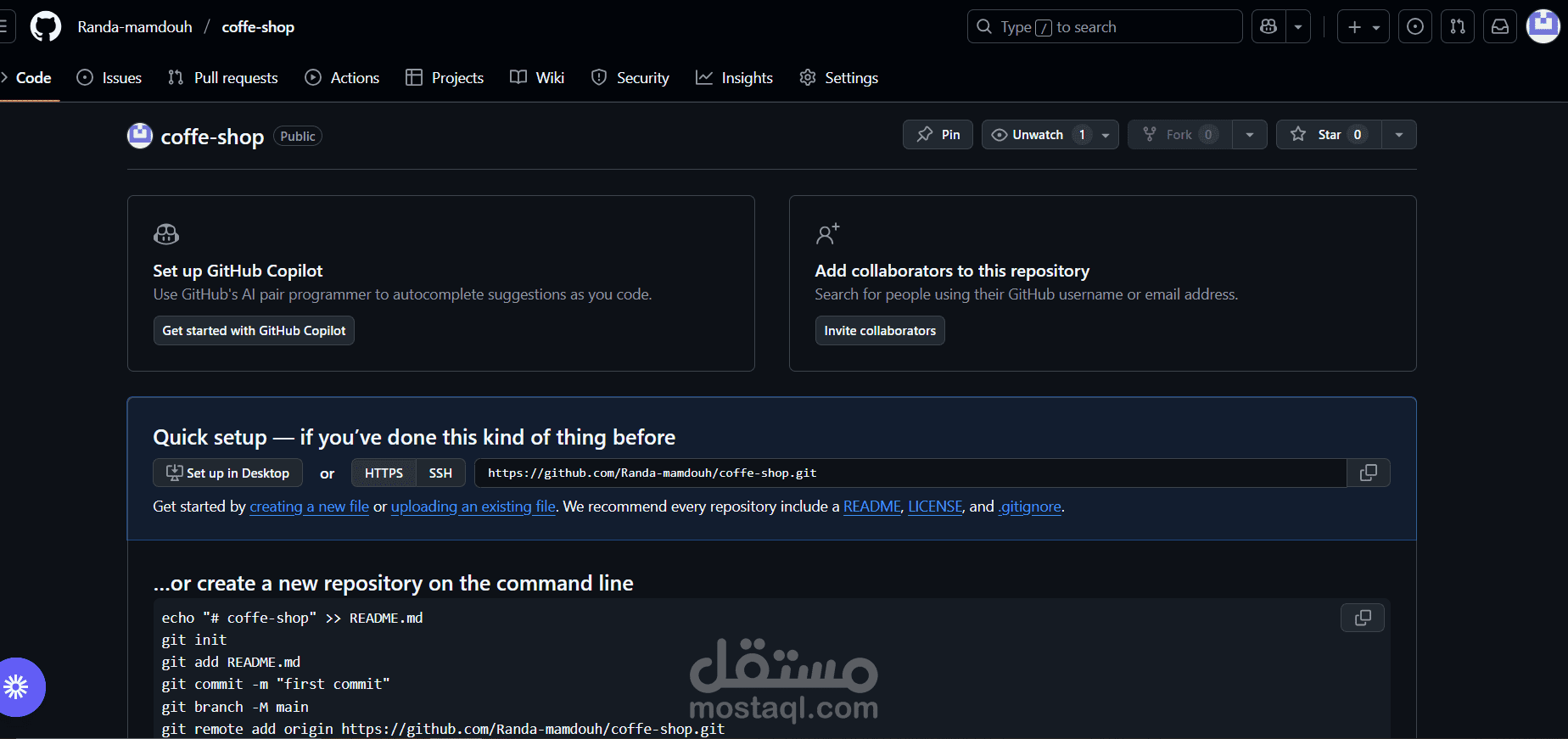
Task: Go to Randa-mamdouh profile link
Action: point(135,27)
